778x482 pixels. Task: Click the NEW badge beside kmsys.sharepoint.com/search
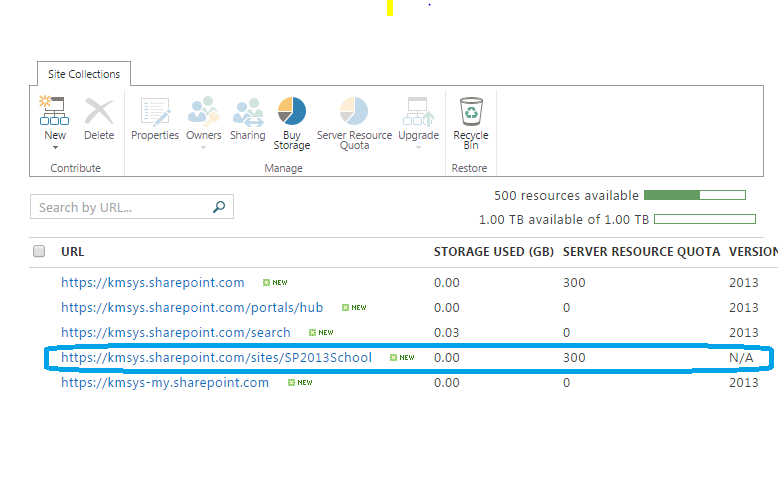click(x=321, y=333)
